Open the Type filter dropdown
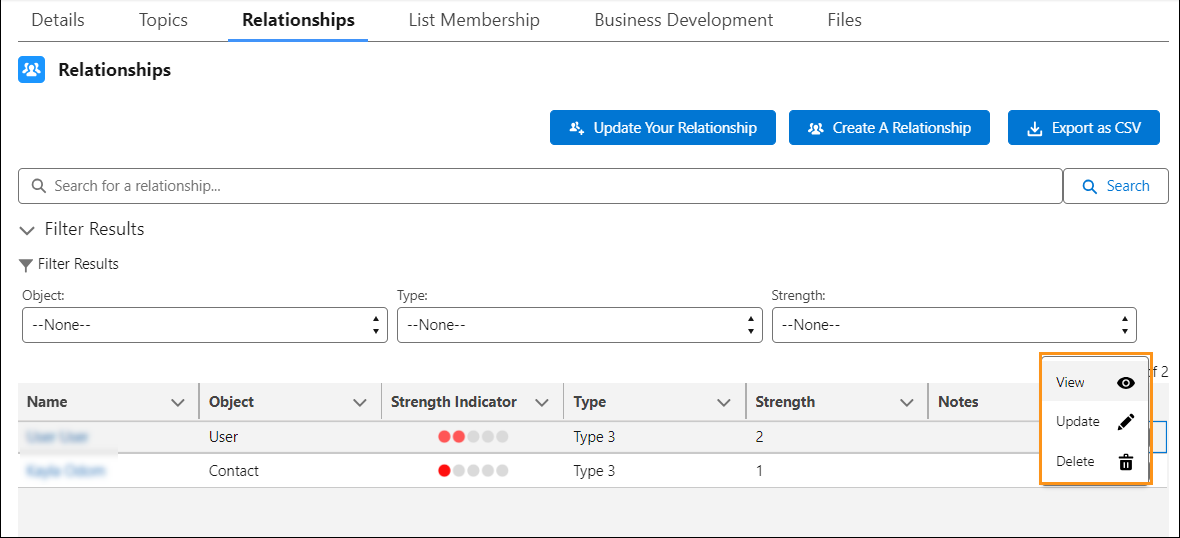Image resolution: width=1180 pixels, height=538 pixels. click(x=579, y=325)
